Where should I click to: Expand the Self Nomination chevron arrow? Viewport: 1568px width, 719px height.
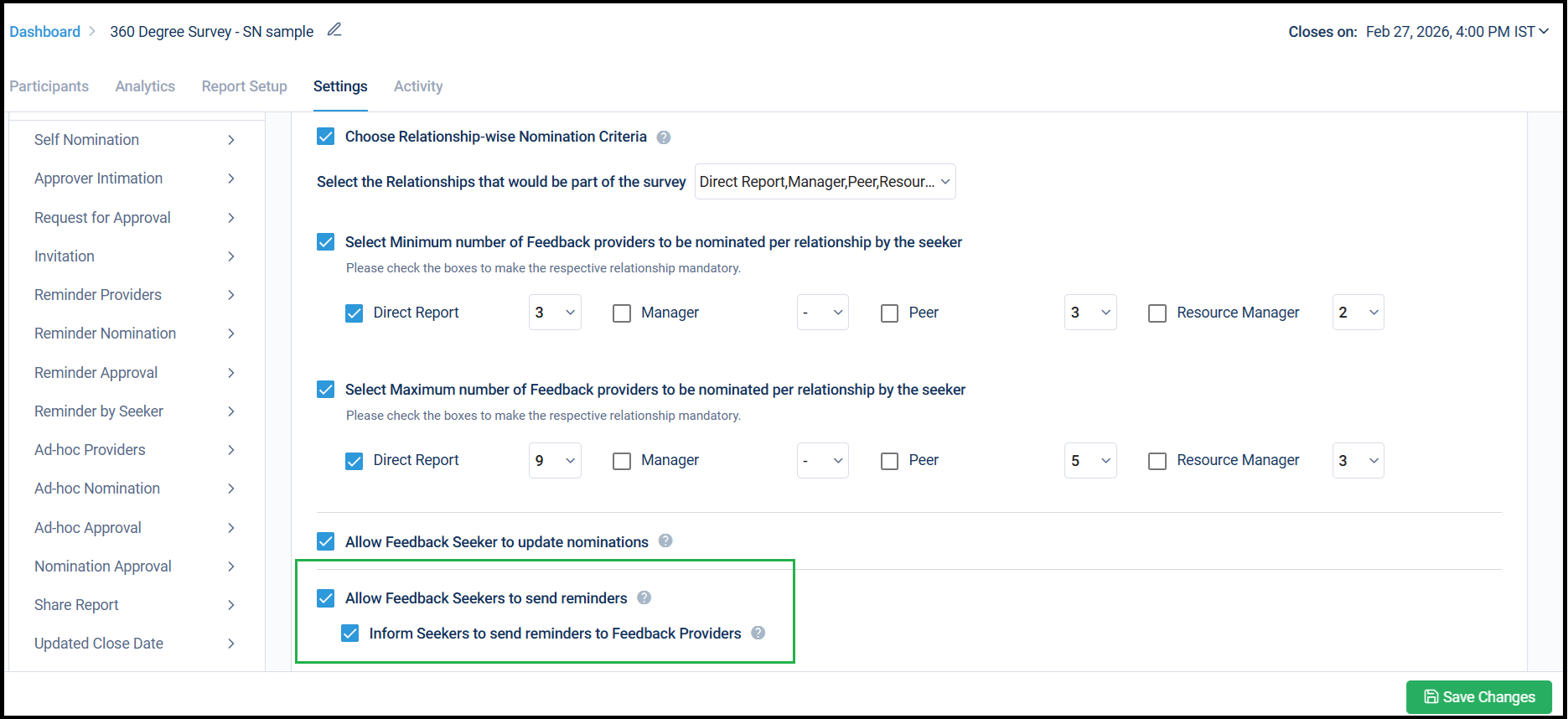click(x=231, y=140)
